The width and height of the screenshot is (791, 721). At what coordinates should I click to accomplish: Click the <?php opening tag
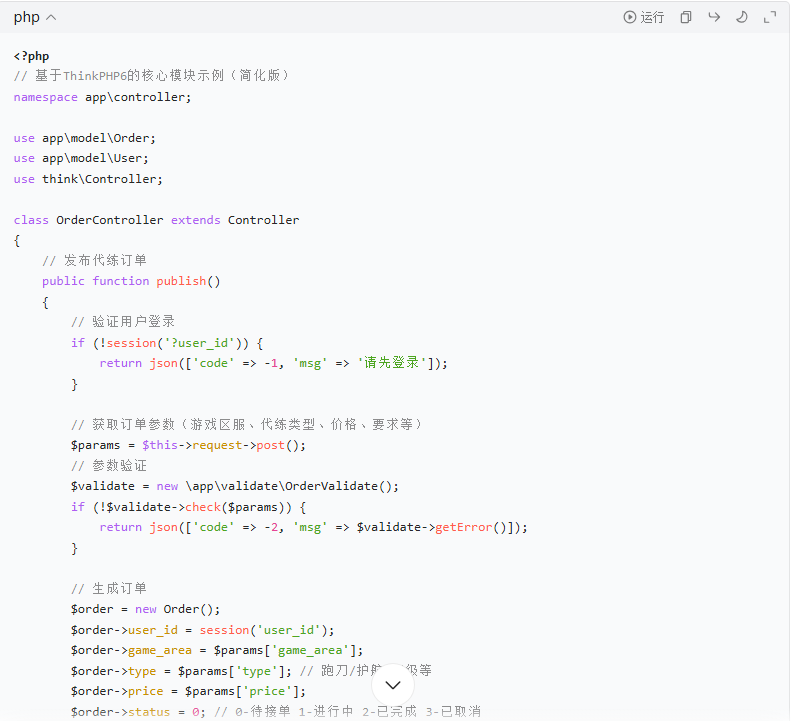point(31,56)
